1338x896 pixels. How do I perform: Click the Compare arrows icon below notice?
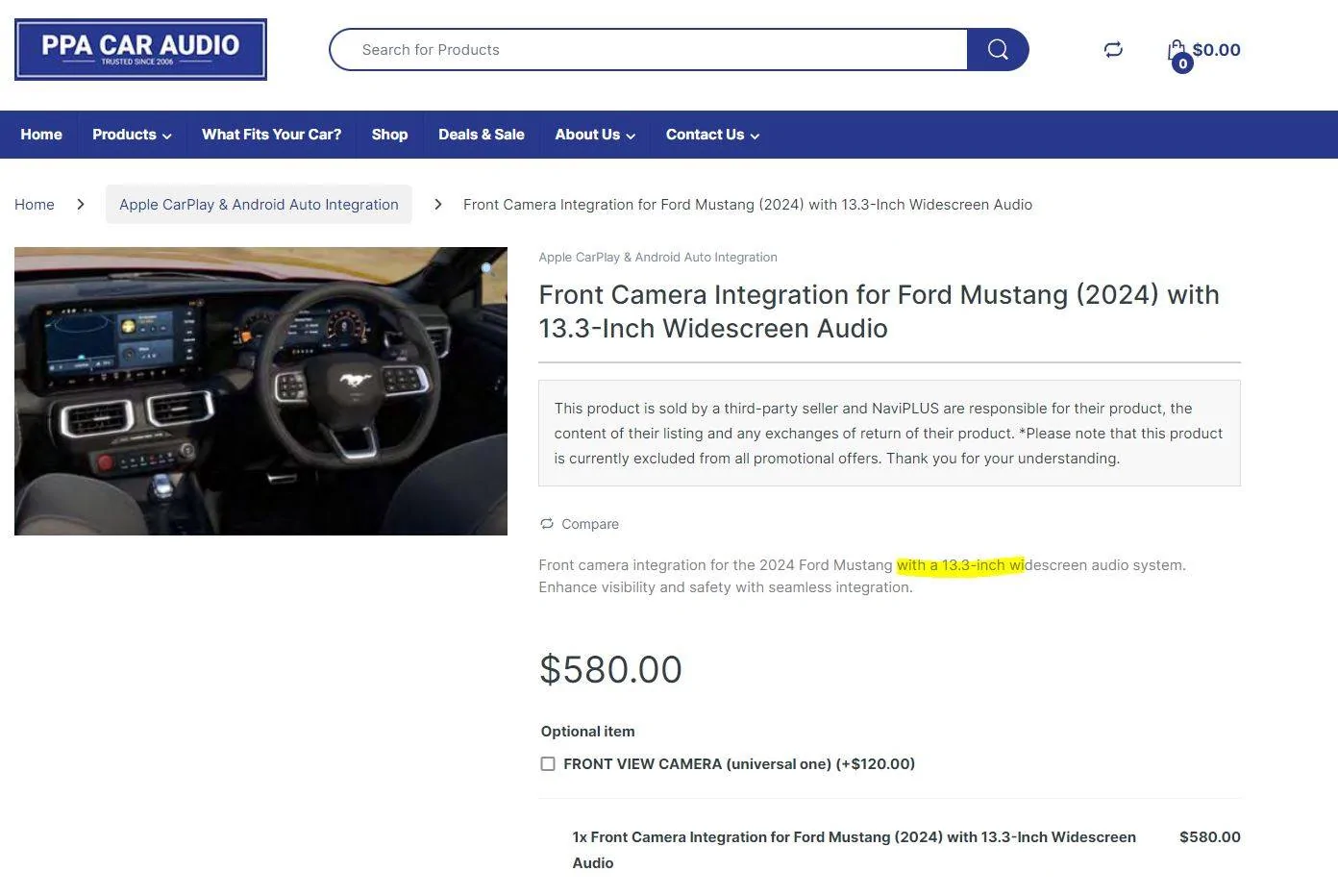[x=547, y=524]
